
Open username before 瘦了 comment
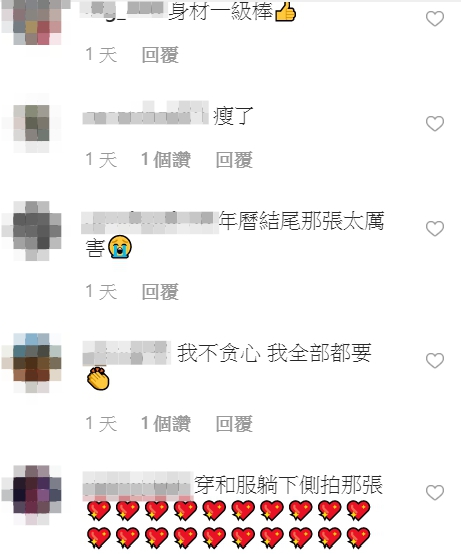[x=146, y=114]
